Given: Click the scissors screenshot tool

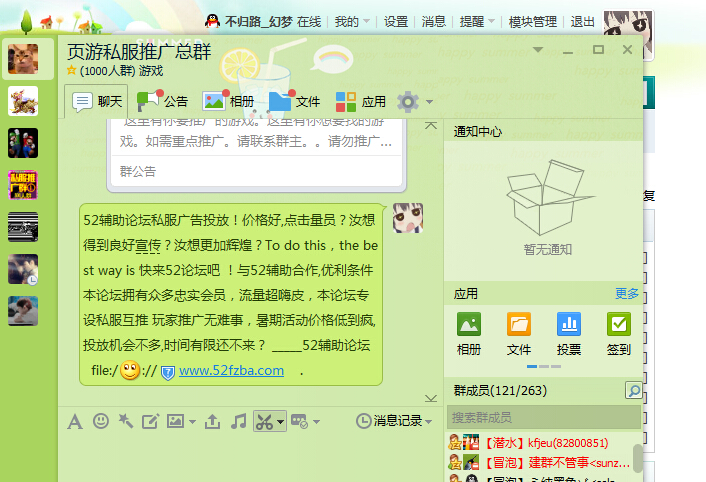Looking at the screenshot, I should click(264, 422).
